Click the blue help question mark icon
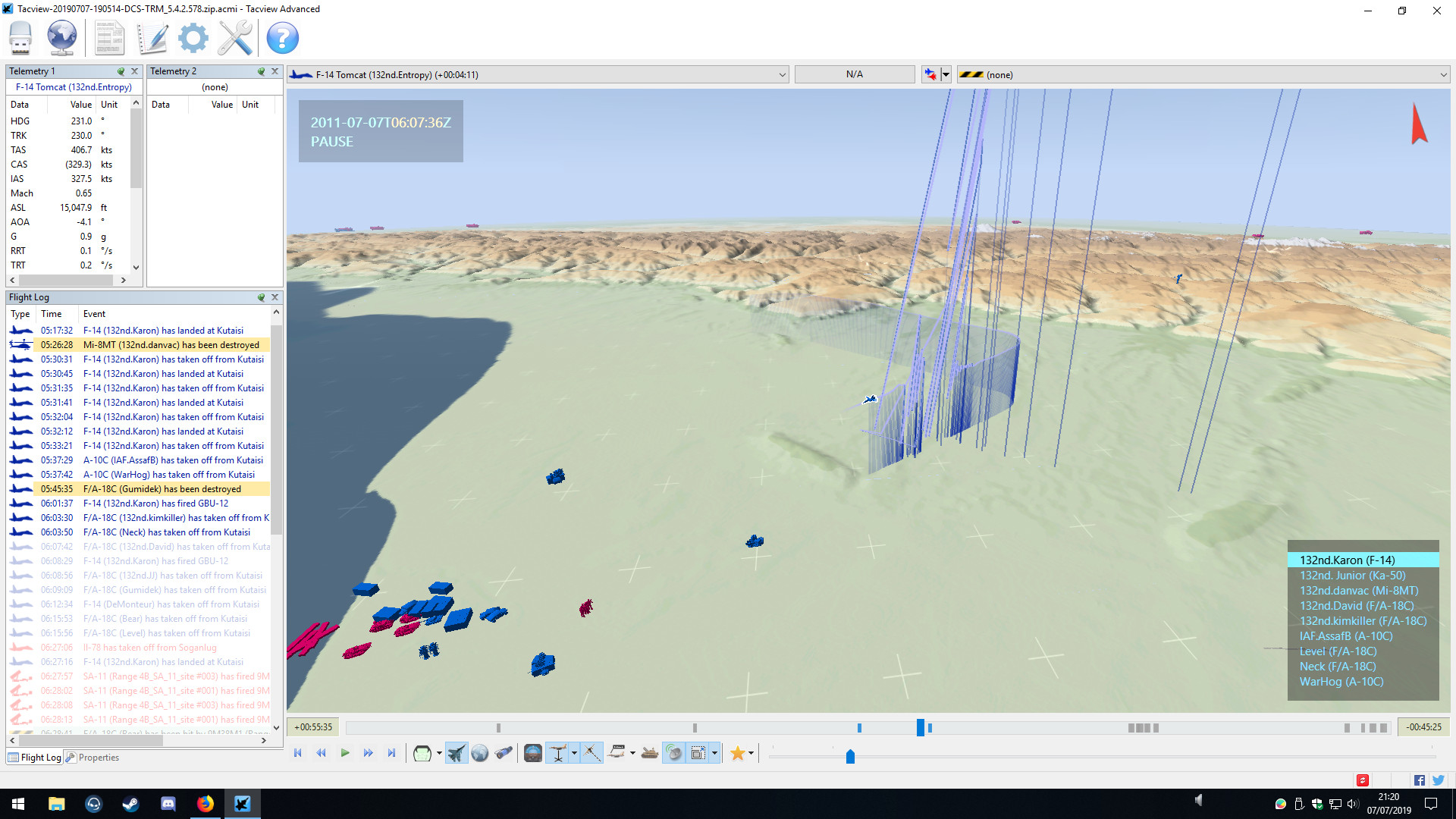This screenshot has height=819, width=1456. coord(282,37)
